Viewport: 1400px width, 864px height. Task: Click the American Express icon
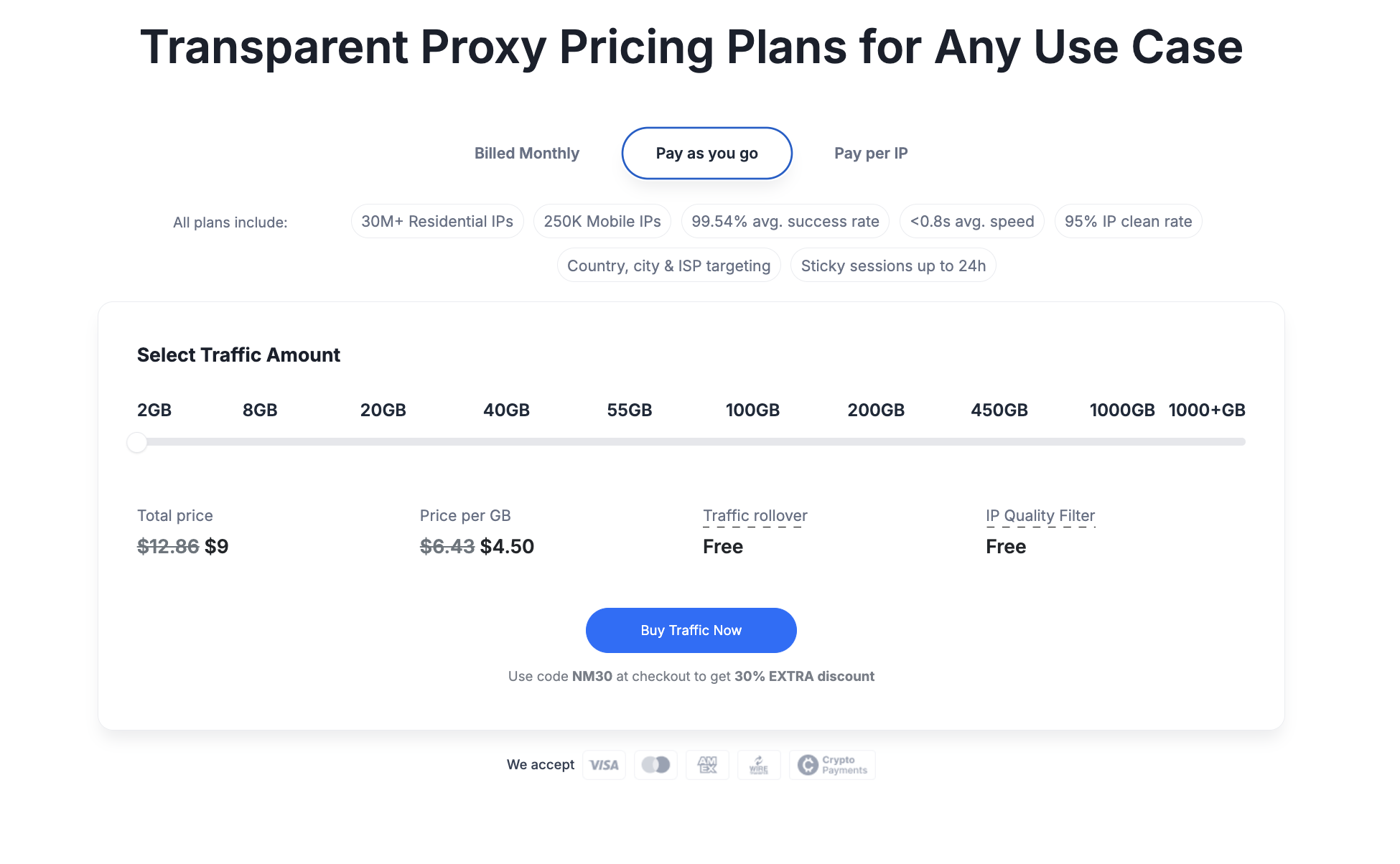click(707, 765)
